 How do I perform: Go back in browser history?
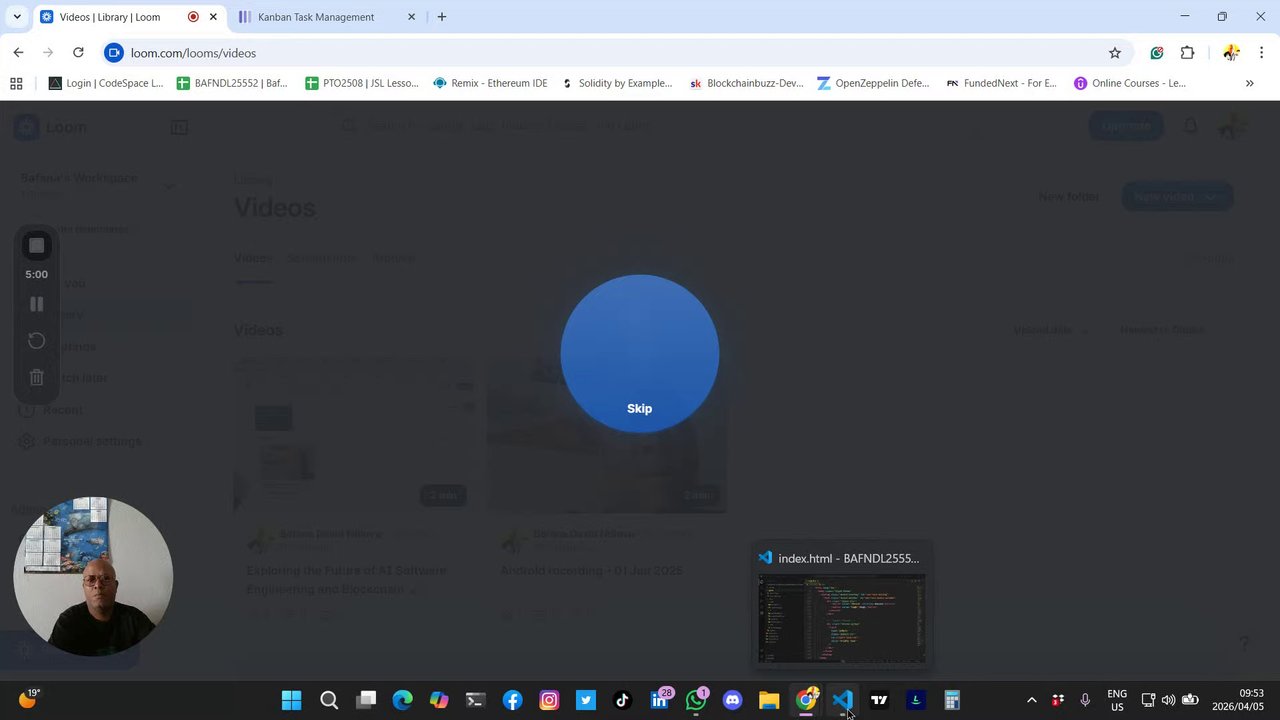[18, 53]
